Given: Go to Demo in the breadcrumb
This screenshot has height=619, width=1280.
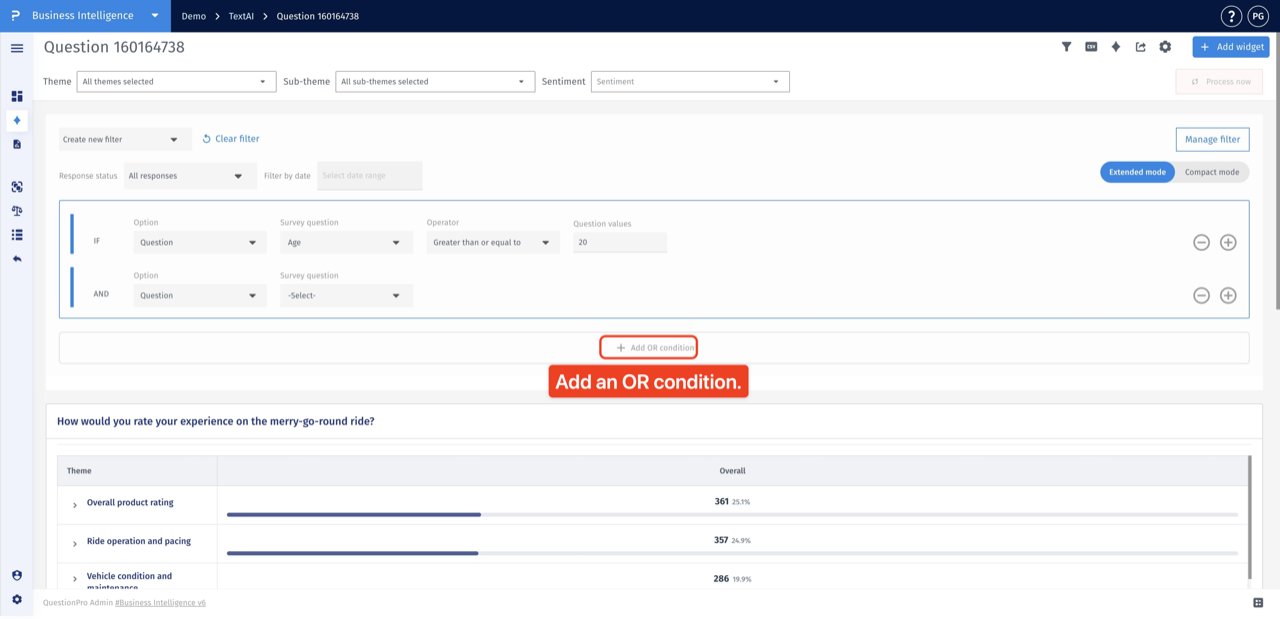Looking at the screenshot, I should coord(194,16).
